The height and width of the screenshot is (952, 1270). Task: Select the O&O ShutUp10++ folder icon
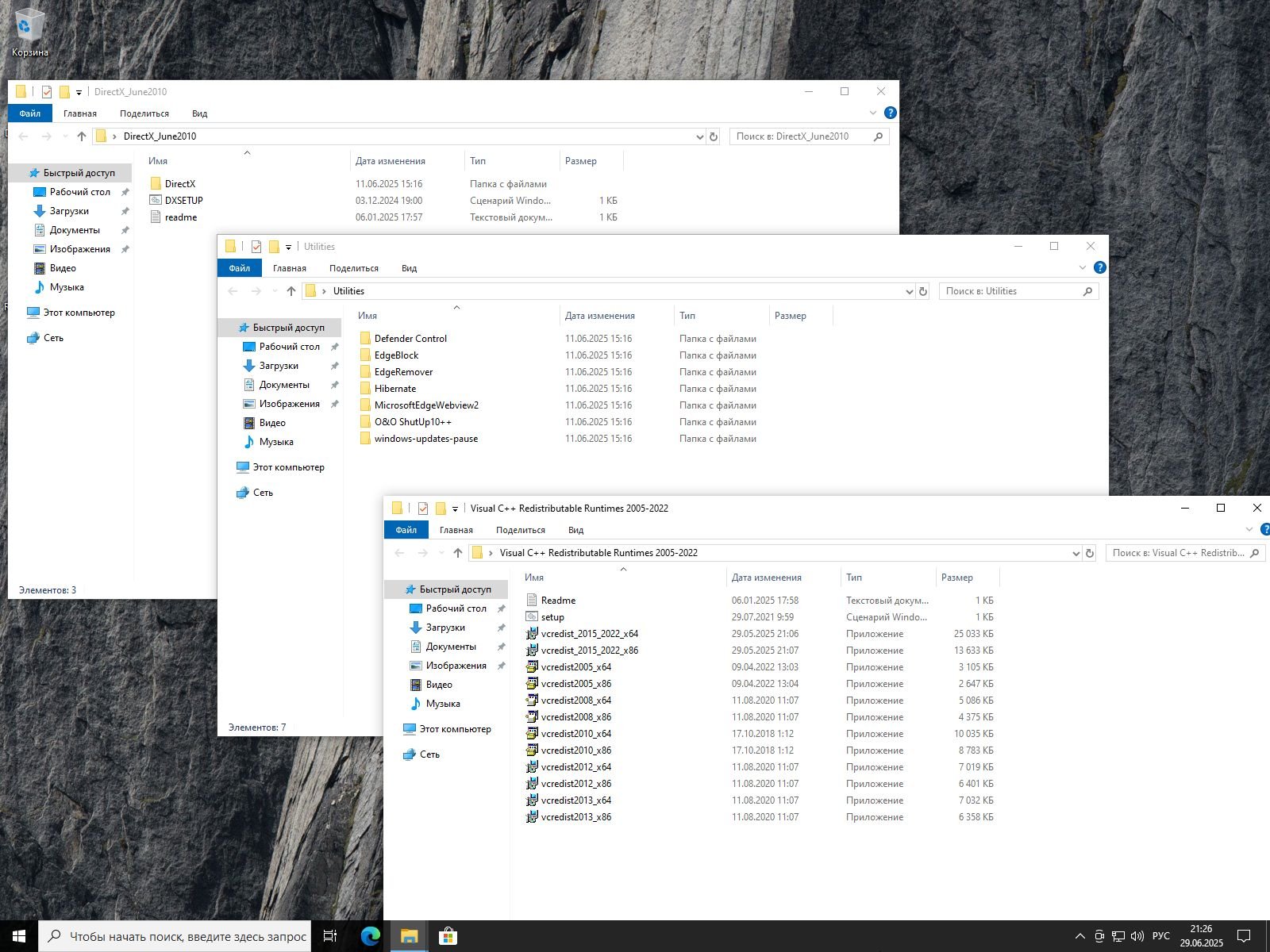365,422
